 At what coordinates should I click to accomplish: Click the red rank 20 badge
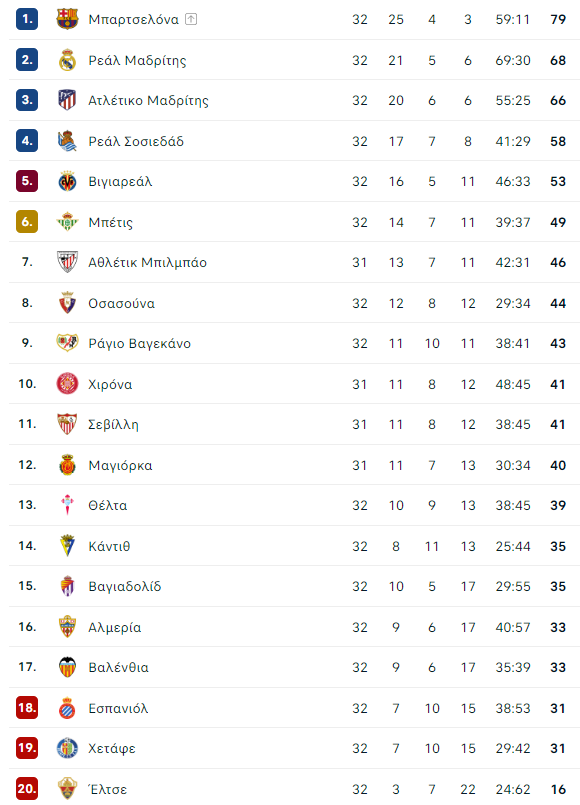pyautogui.click(x=27, y=789)
